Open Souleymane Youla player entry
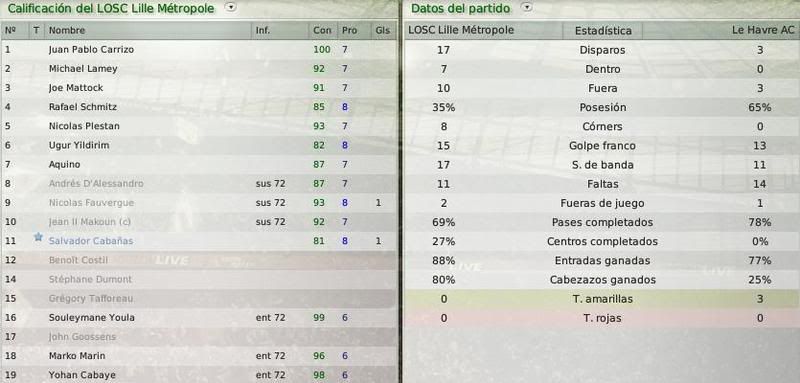The image size is (800, 383). pyautogui.click(x=92, y=317)
